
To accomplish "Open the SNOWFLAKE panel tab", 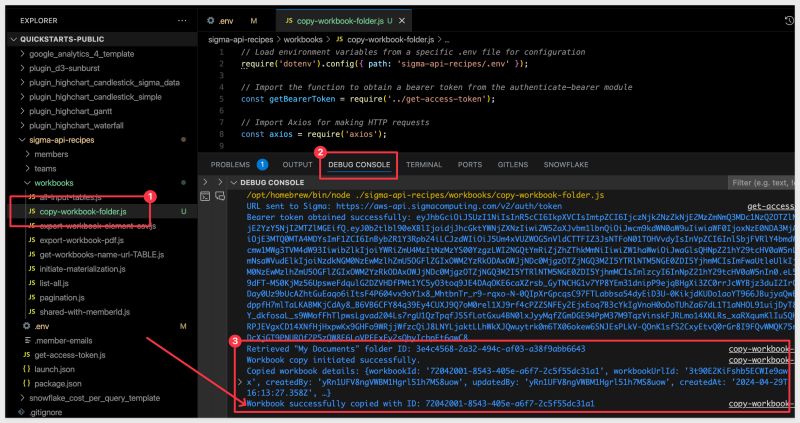I will click(x=566, y=164).
